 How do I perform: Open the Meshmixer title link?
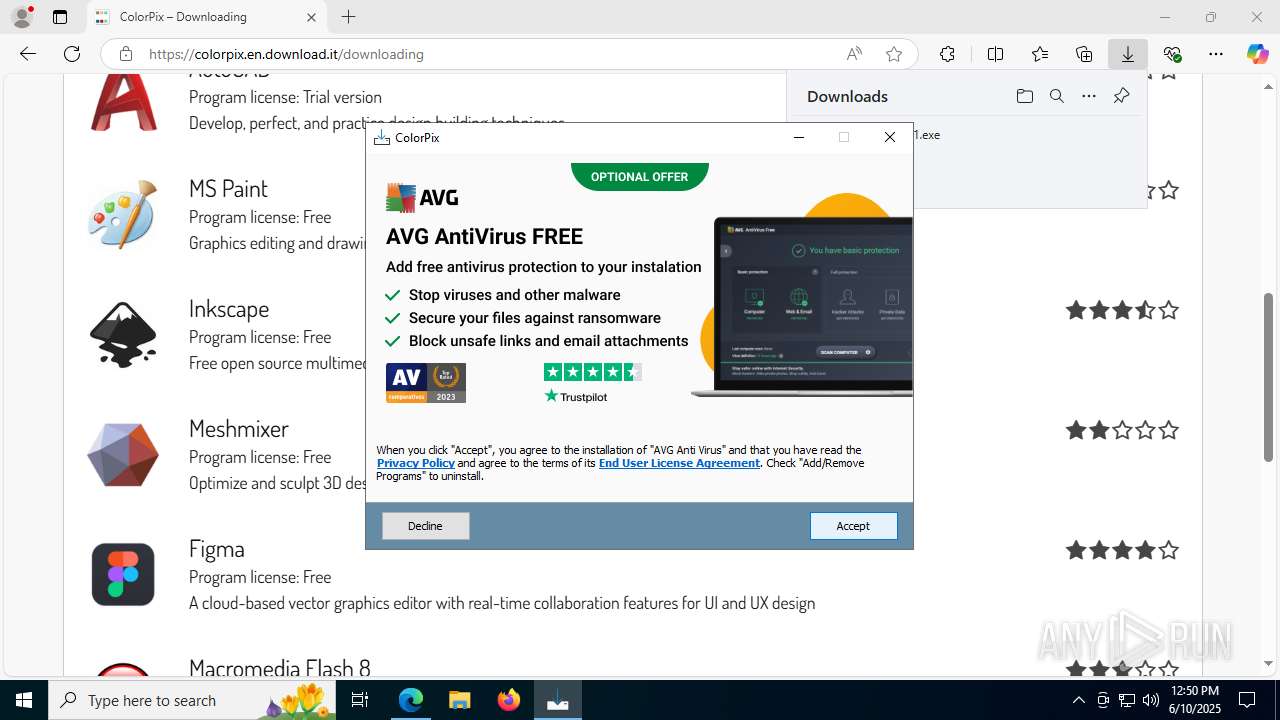point(239,428)
